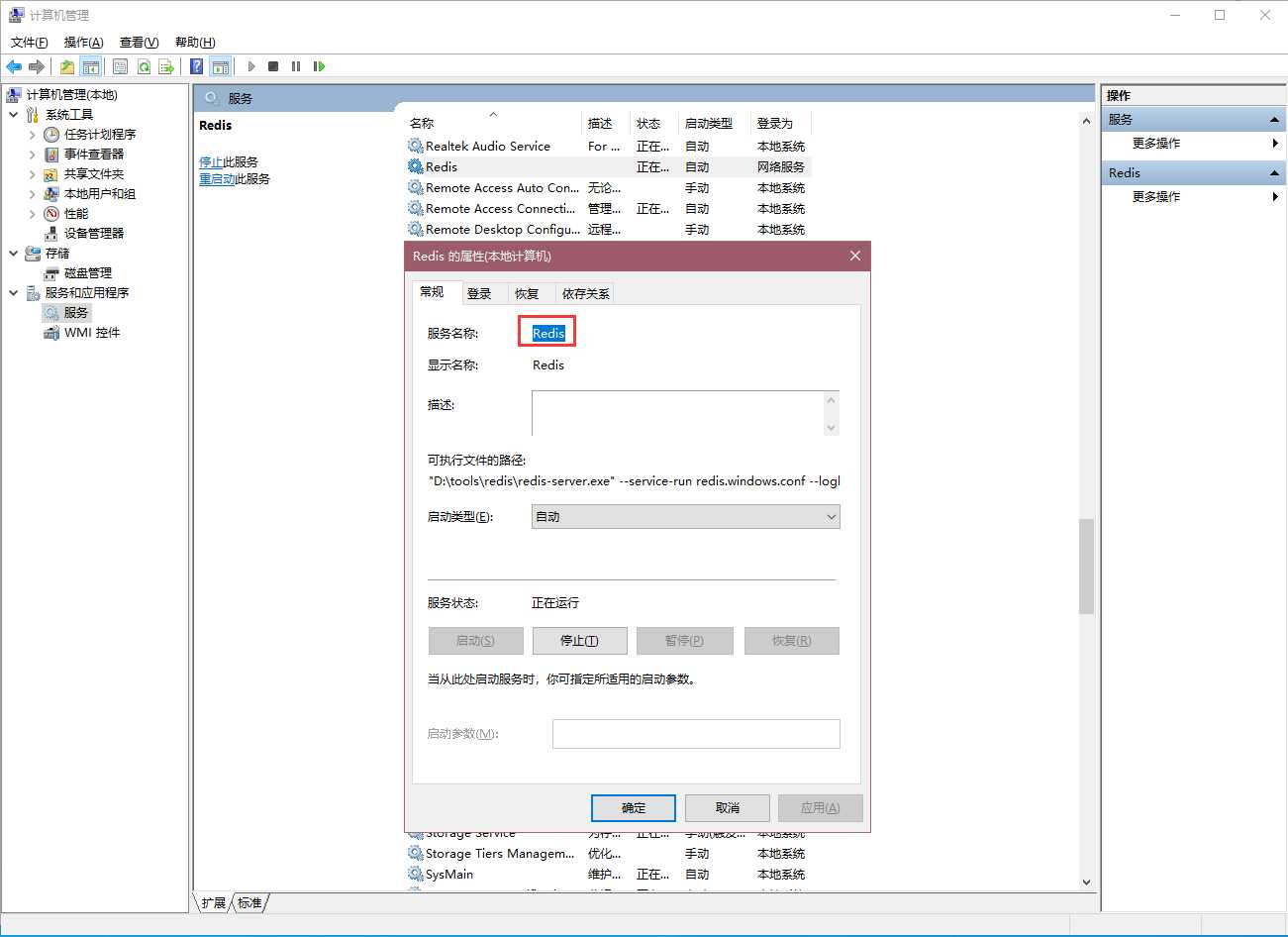Click 更多操作 under the 服务 actions section

(1156, 144)
